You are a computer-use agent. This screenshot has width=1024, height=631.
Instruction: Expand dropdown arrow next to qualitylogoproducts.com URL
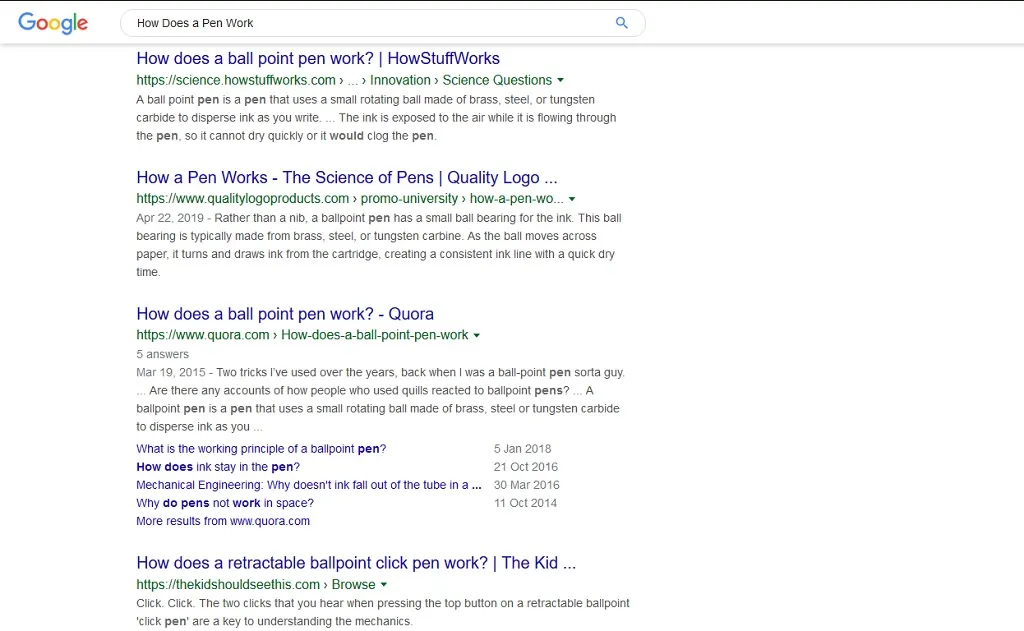(x=572, y=199)
